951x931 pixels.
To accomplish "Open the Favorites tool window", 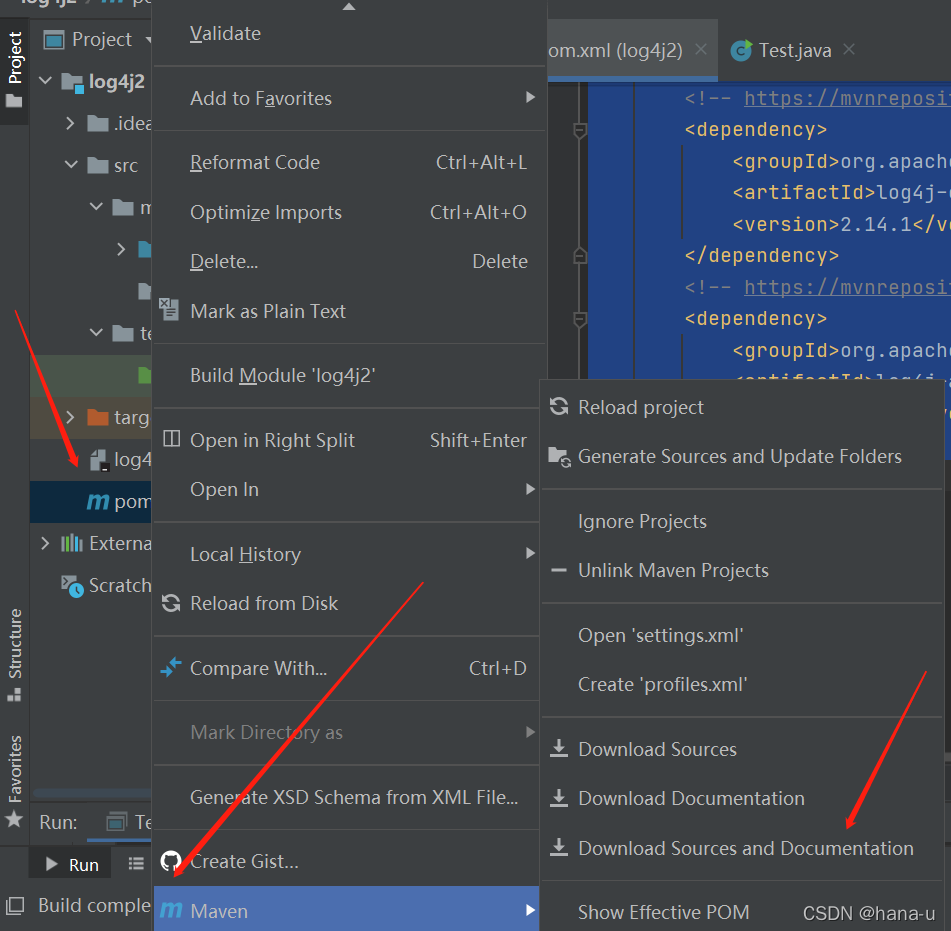I will [x=15, y=781].
